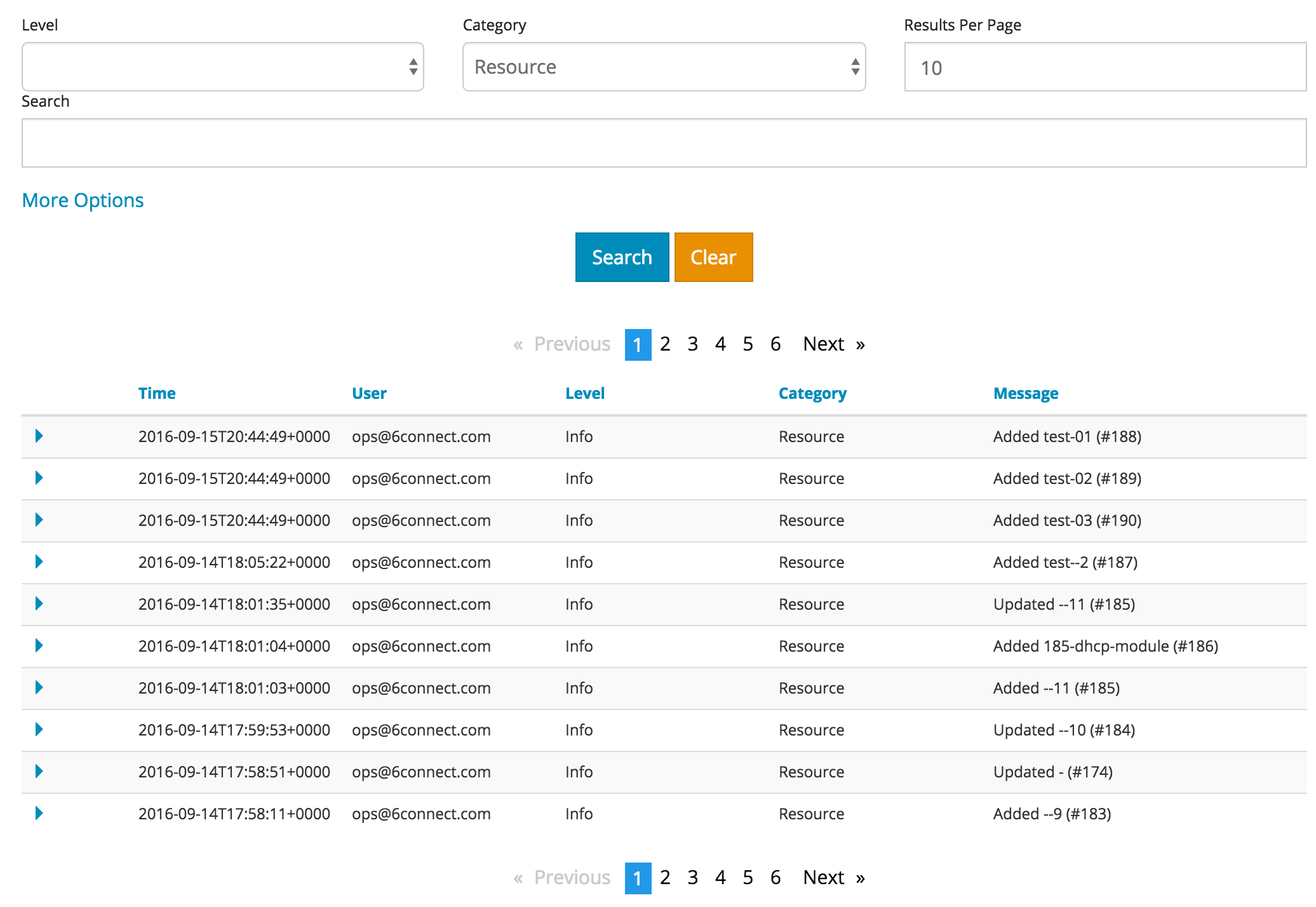Click the Search text input field
The height and width of the screenshot is (907, 1316).
point(664,143)
